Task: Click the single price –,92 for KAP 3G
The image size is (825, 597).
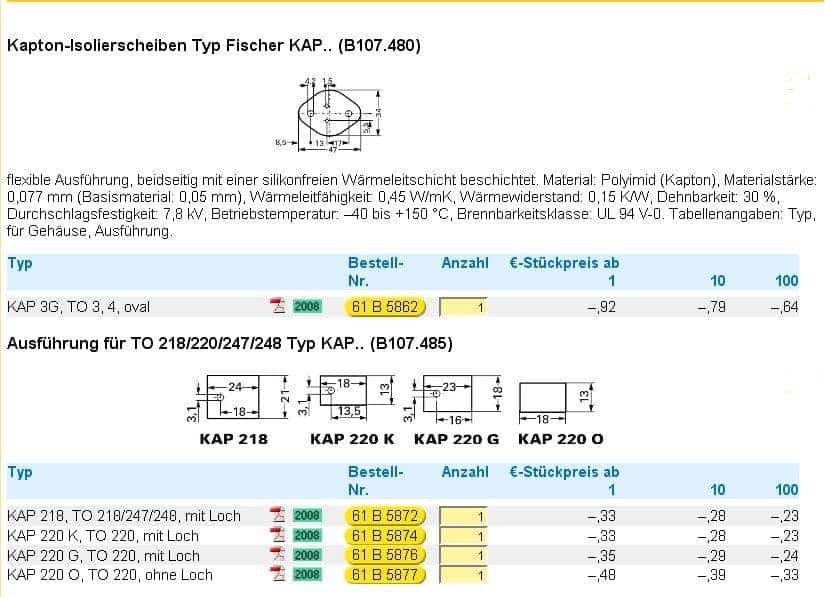Action: [x=601, y=307]
